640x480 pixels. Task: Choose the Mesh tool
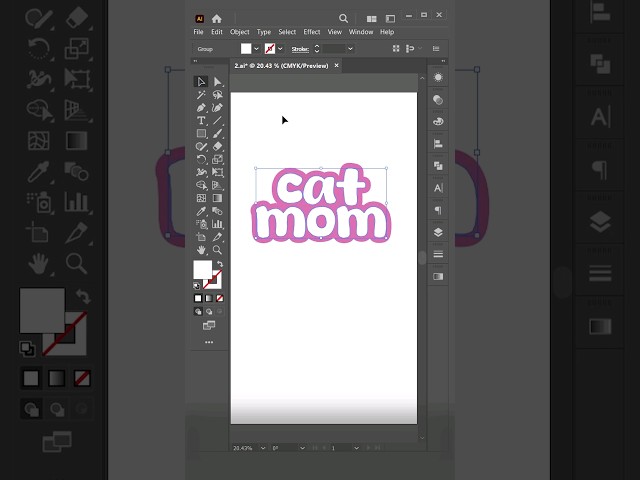(201, 198)
